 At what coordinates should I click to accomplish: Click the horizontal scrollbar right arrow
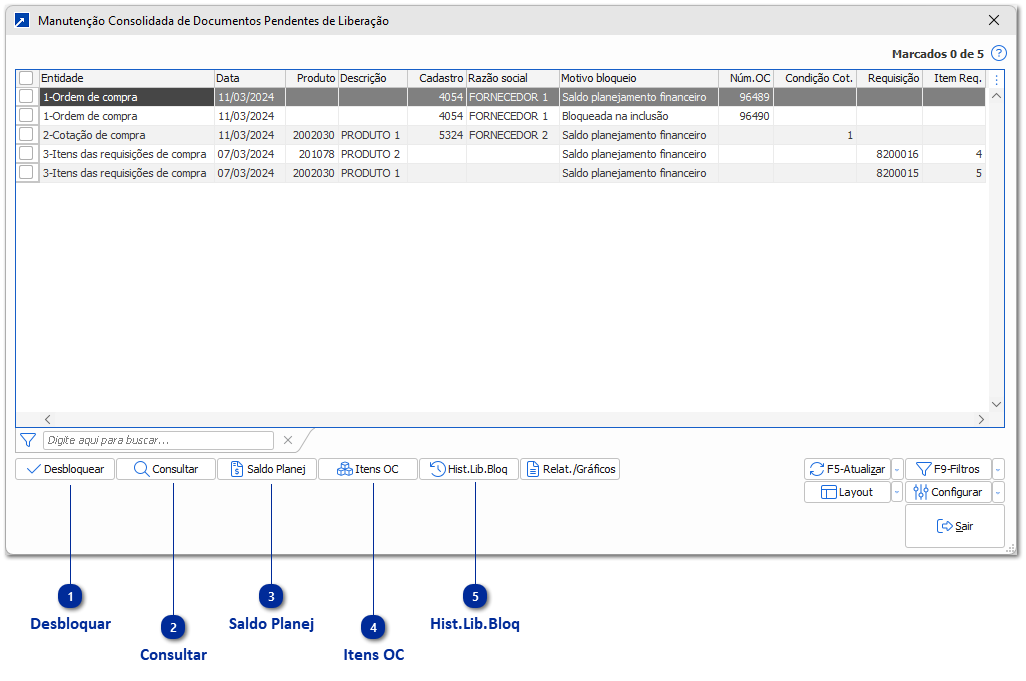pos(981,420)
